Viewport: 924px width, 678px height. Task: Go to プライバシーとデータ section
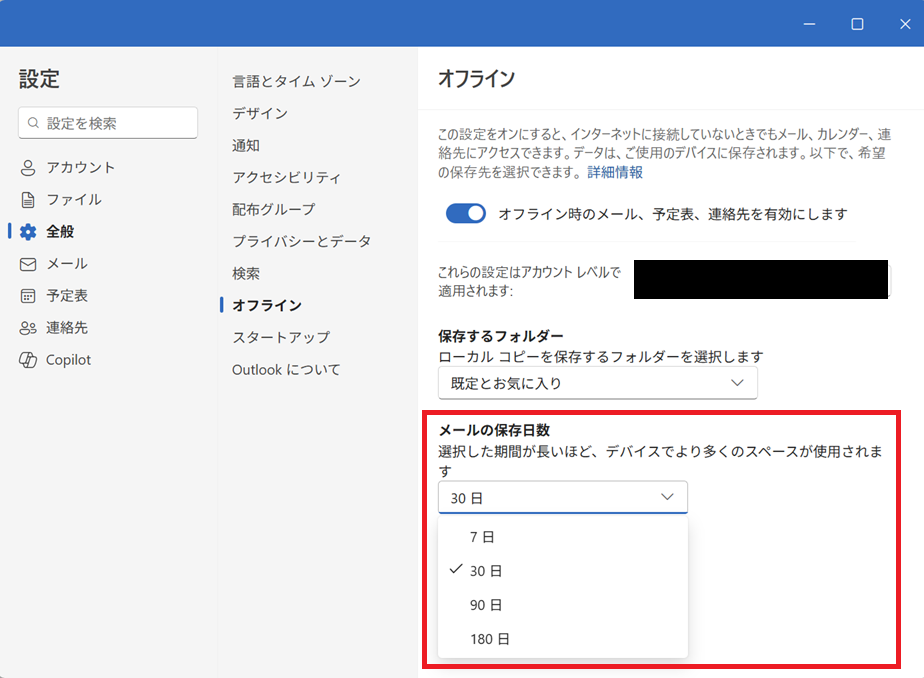pyautogui.click(x=301, y=241)
